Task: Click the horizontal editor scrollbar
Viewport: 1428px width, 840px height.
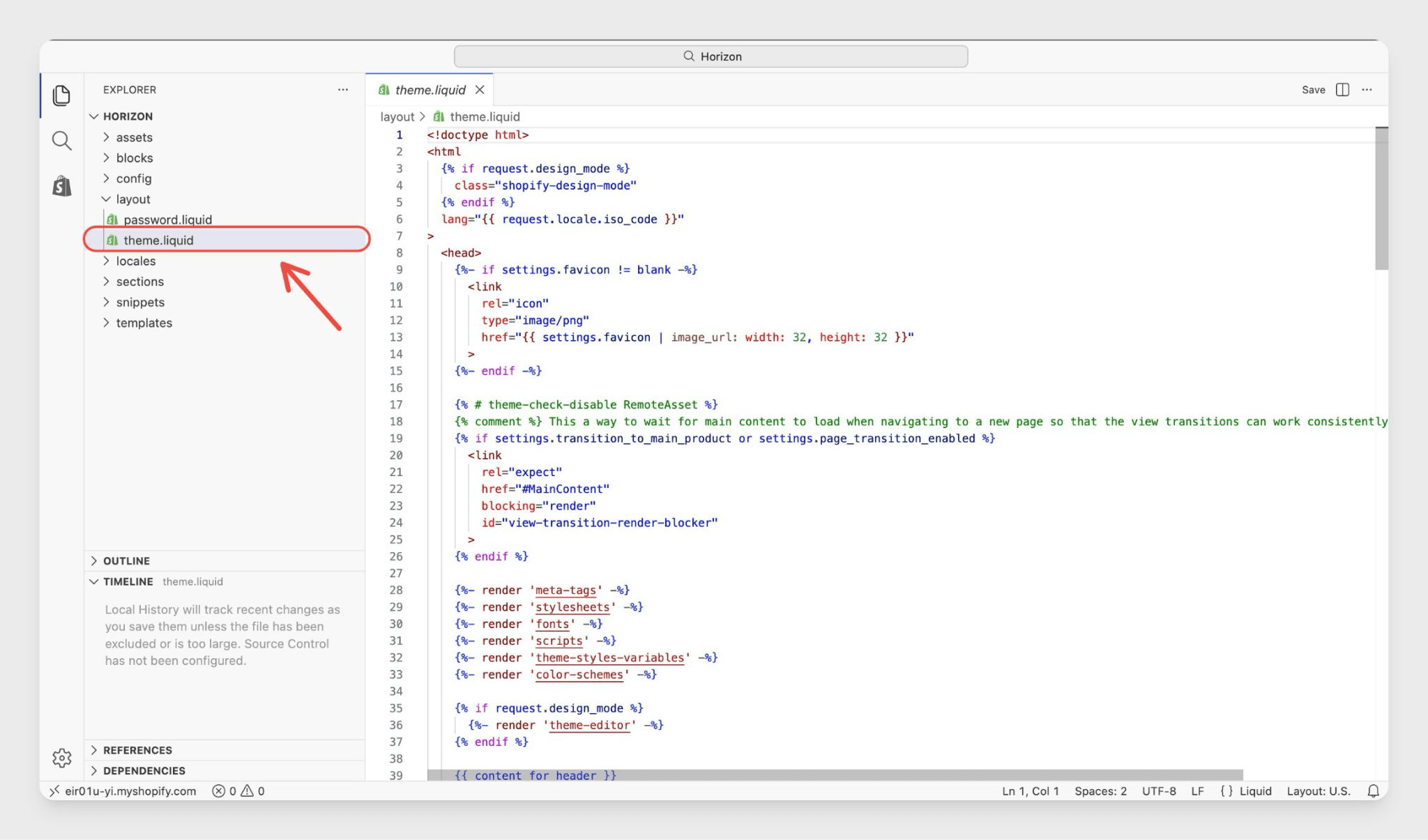Action: pyautogui.click(x=835, y=775)
